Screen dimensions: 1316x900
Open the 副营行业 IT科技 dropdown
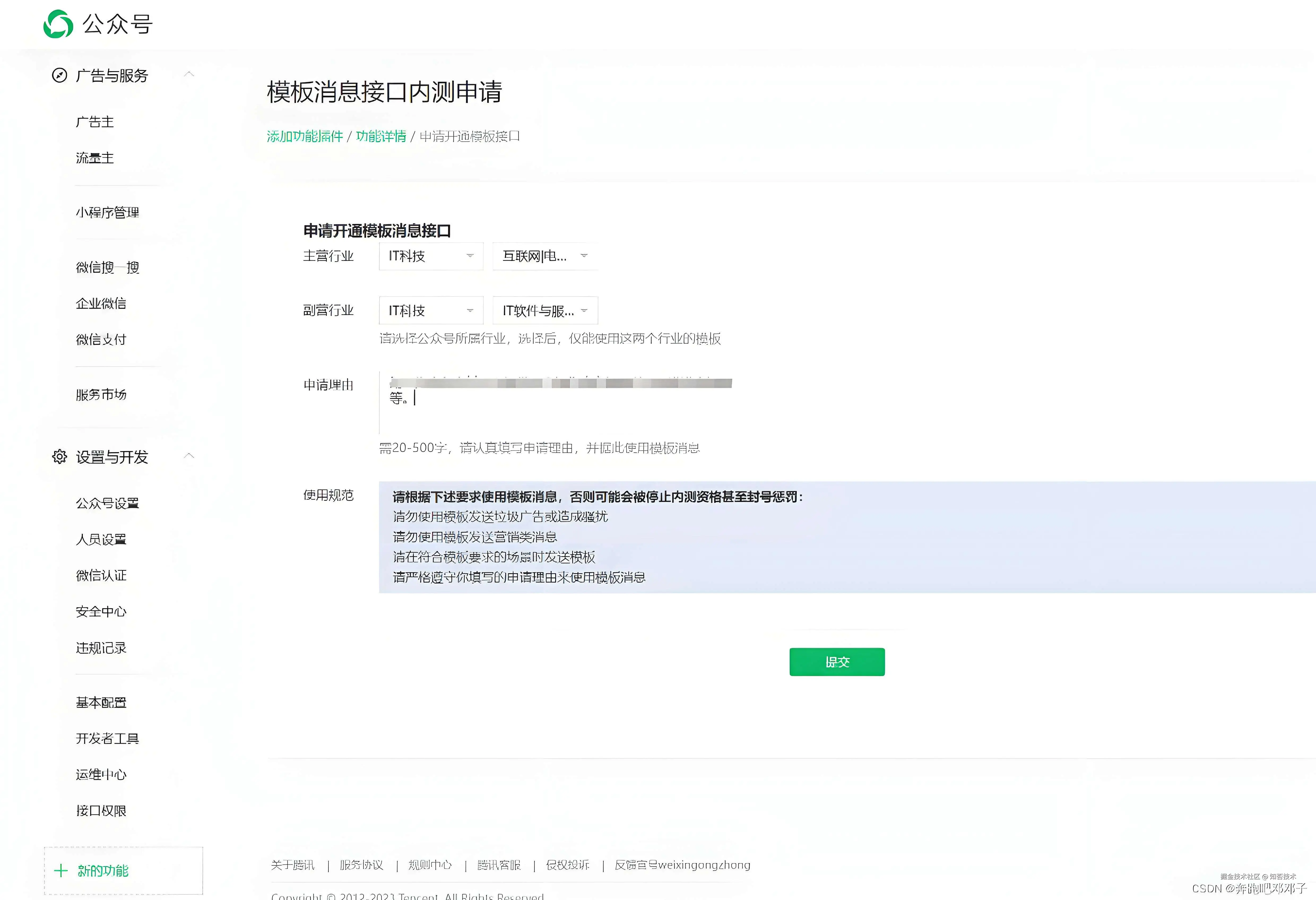[x=431, y=310]
